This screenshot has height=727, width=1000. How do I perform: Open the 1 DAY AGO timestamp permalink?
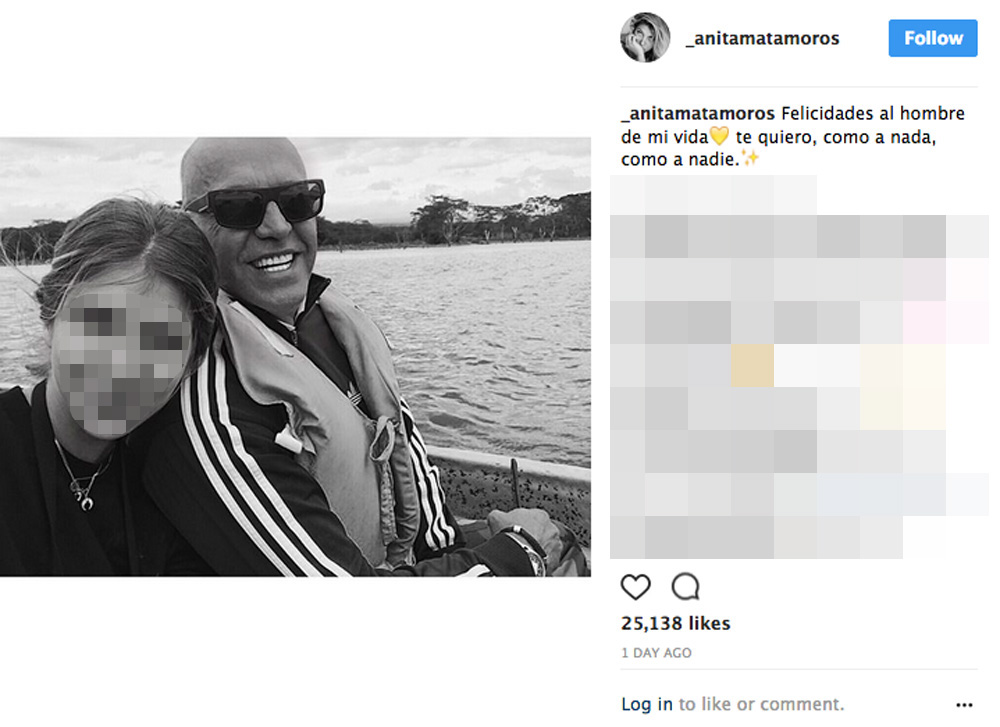click(x=656, y=653)
